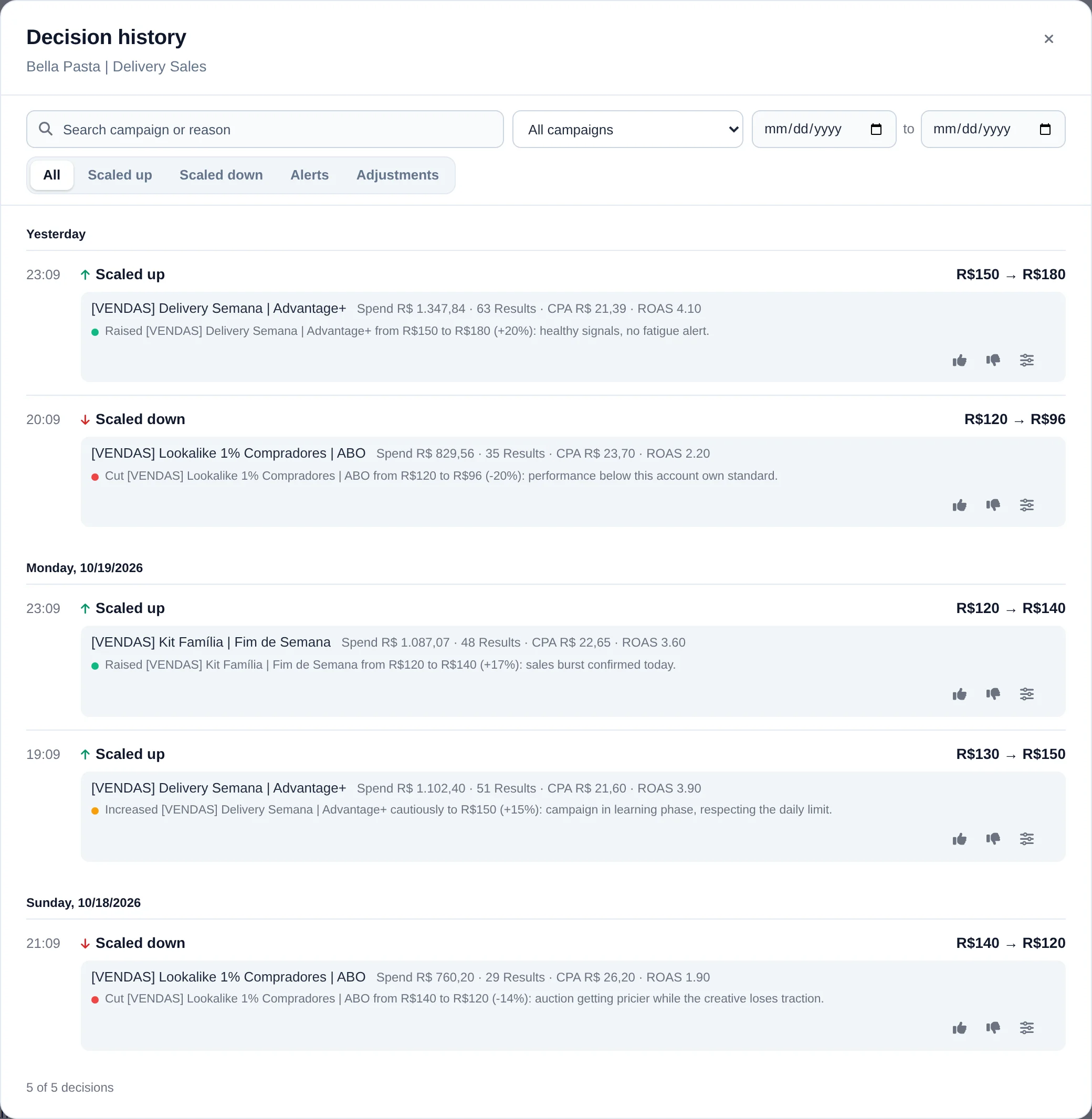The height and width of the screenshot is (1119, 1092).
Task: Open the start date calendar picker icon
Action: [x=876, y=130]
